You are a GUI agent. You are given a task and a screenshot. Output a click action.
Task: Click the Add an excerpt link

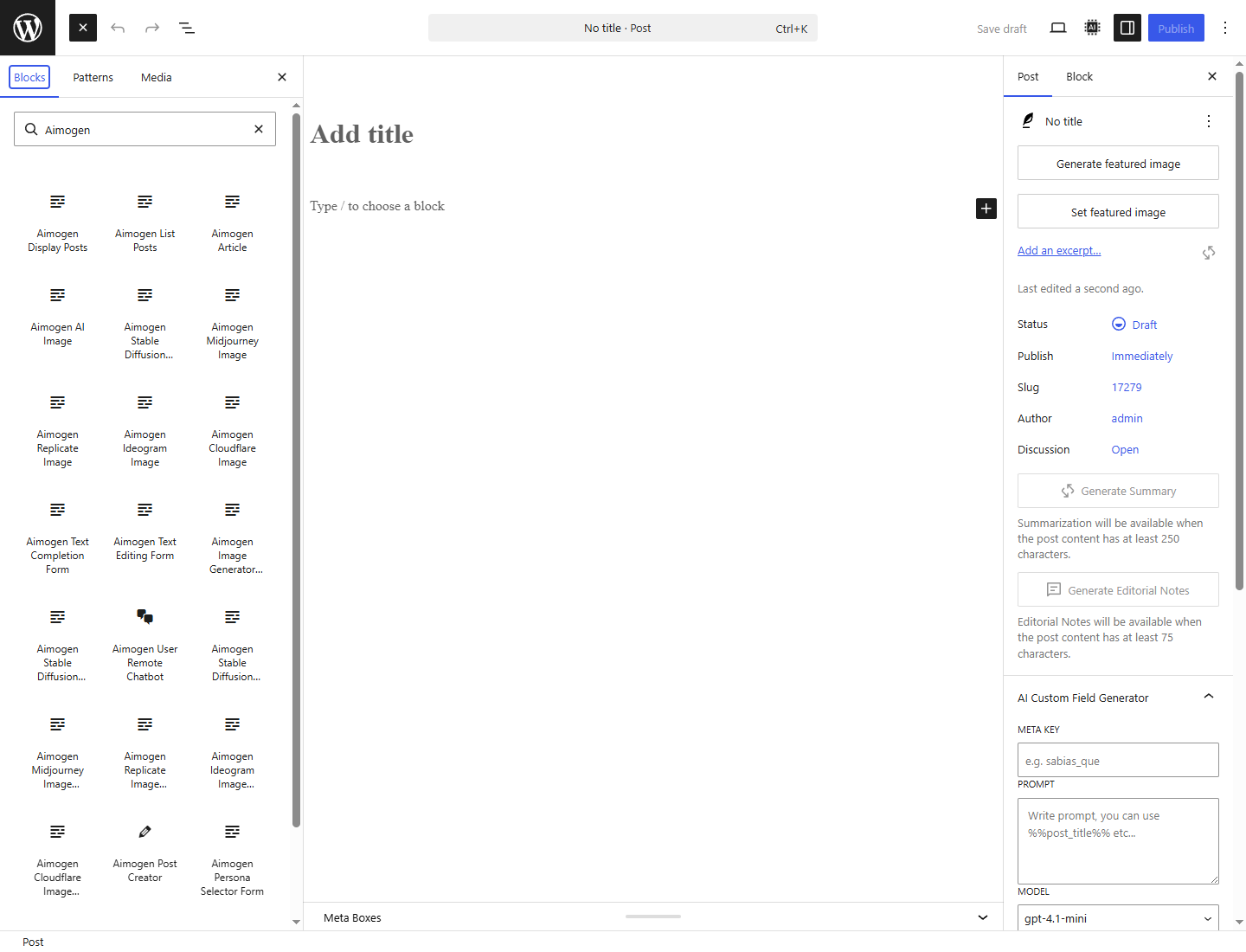point(1059,250)
